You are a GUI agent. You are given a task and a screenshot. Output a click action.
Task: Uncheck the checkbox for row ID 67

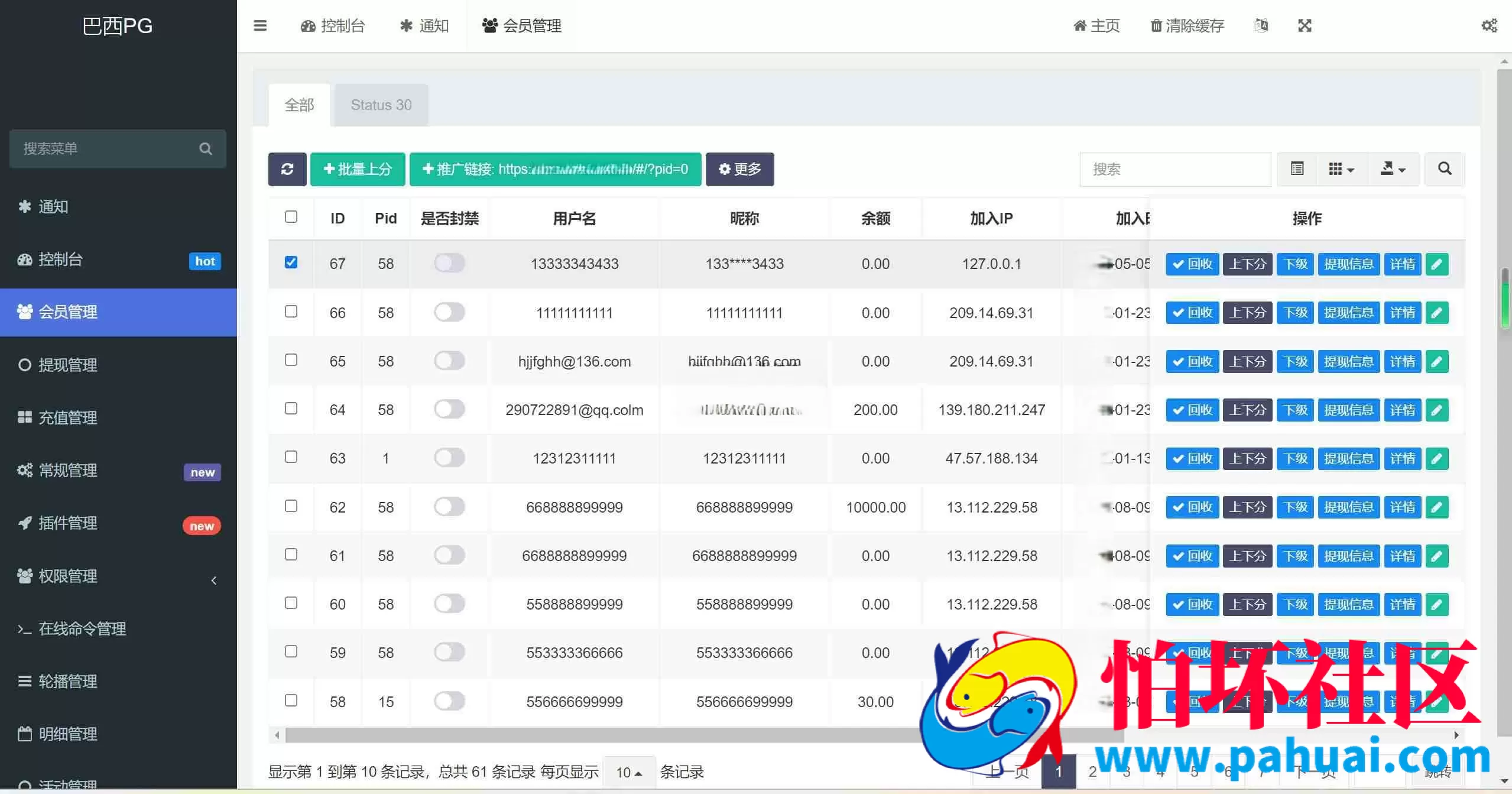point(291,262)
